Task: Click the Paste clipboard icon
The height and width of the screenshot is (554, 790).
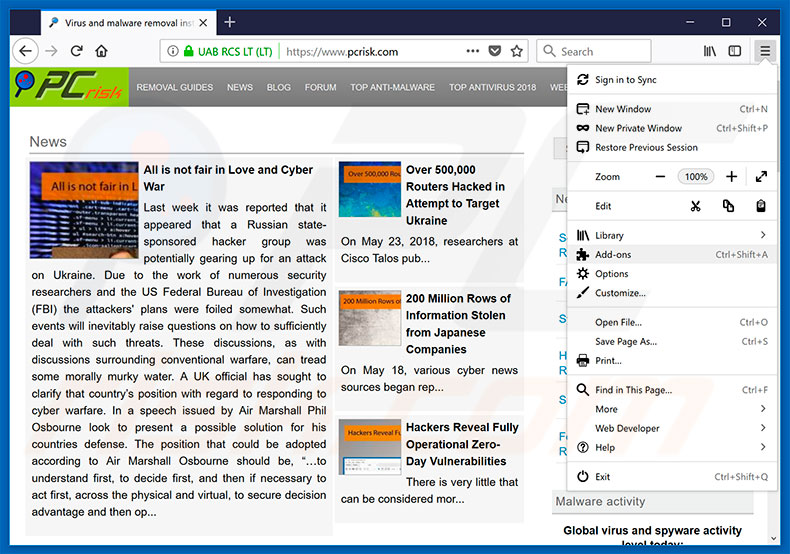Action: coord(761,206)
